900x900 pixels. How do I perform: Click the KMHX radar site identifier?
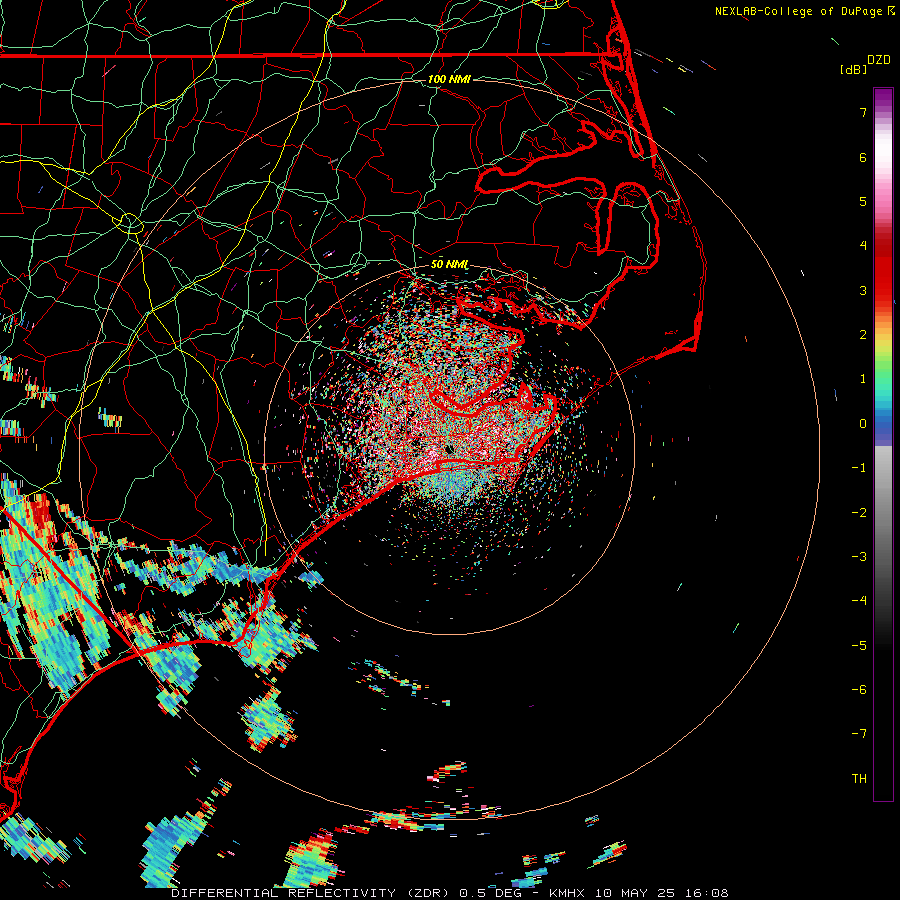567,893
